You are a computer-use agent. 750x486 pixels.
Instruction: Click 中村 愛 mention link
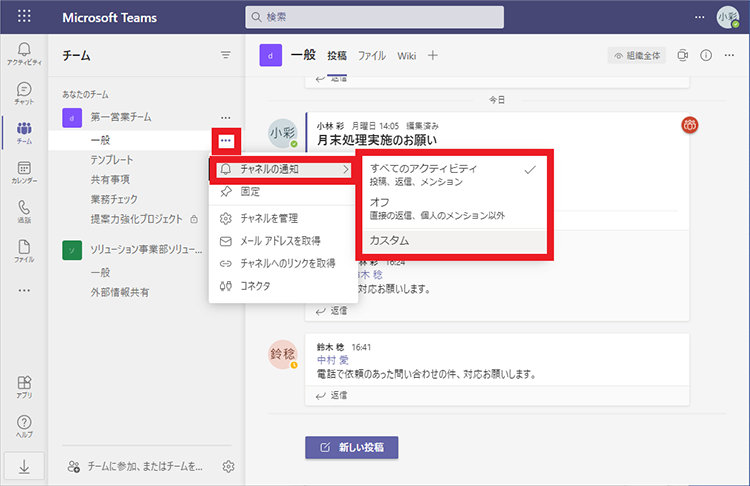click(333, 360)
